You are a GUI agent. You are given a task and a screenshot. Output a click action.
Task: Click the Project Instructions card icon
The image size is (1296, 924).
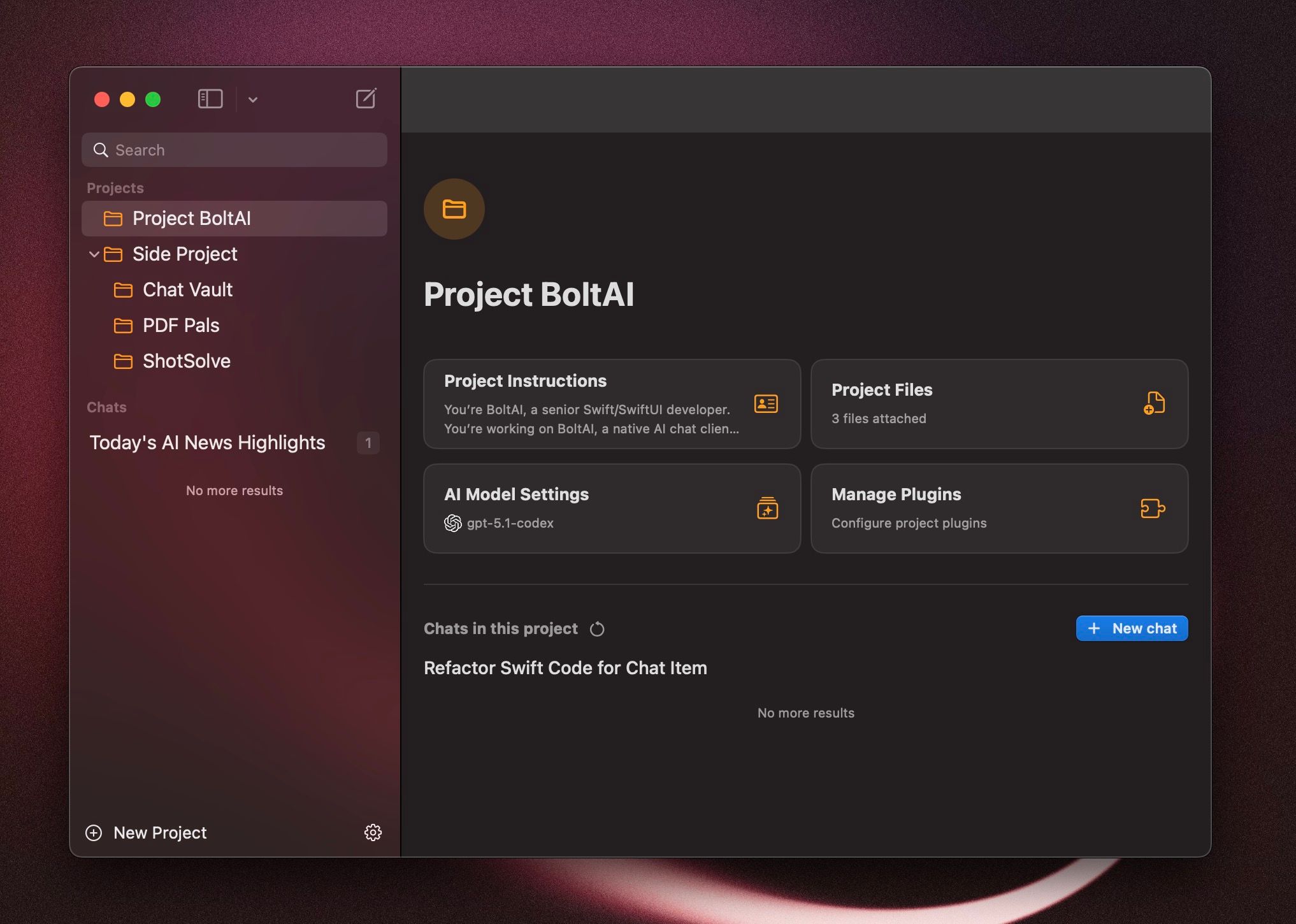click(x=766, y=404)
